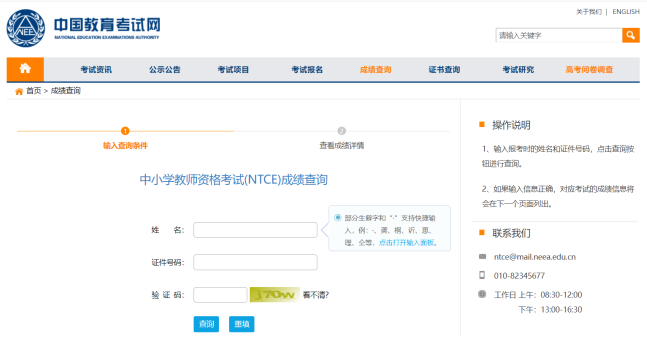Click the orange square beside 联系我们
The height and width of the screenshot is (364, 647).
482,232
